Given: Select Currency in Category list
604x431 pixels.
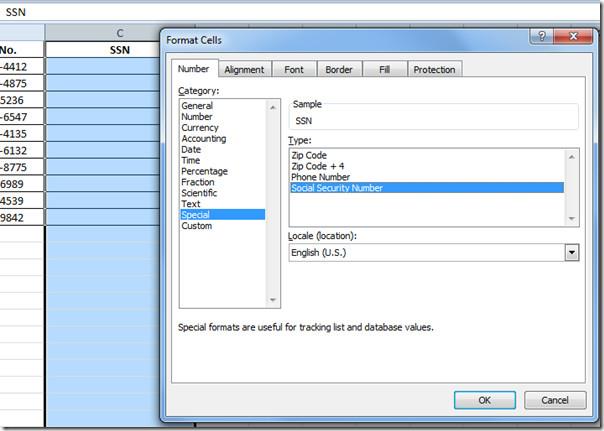Looking at the screenshot, I should (198, 128).
